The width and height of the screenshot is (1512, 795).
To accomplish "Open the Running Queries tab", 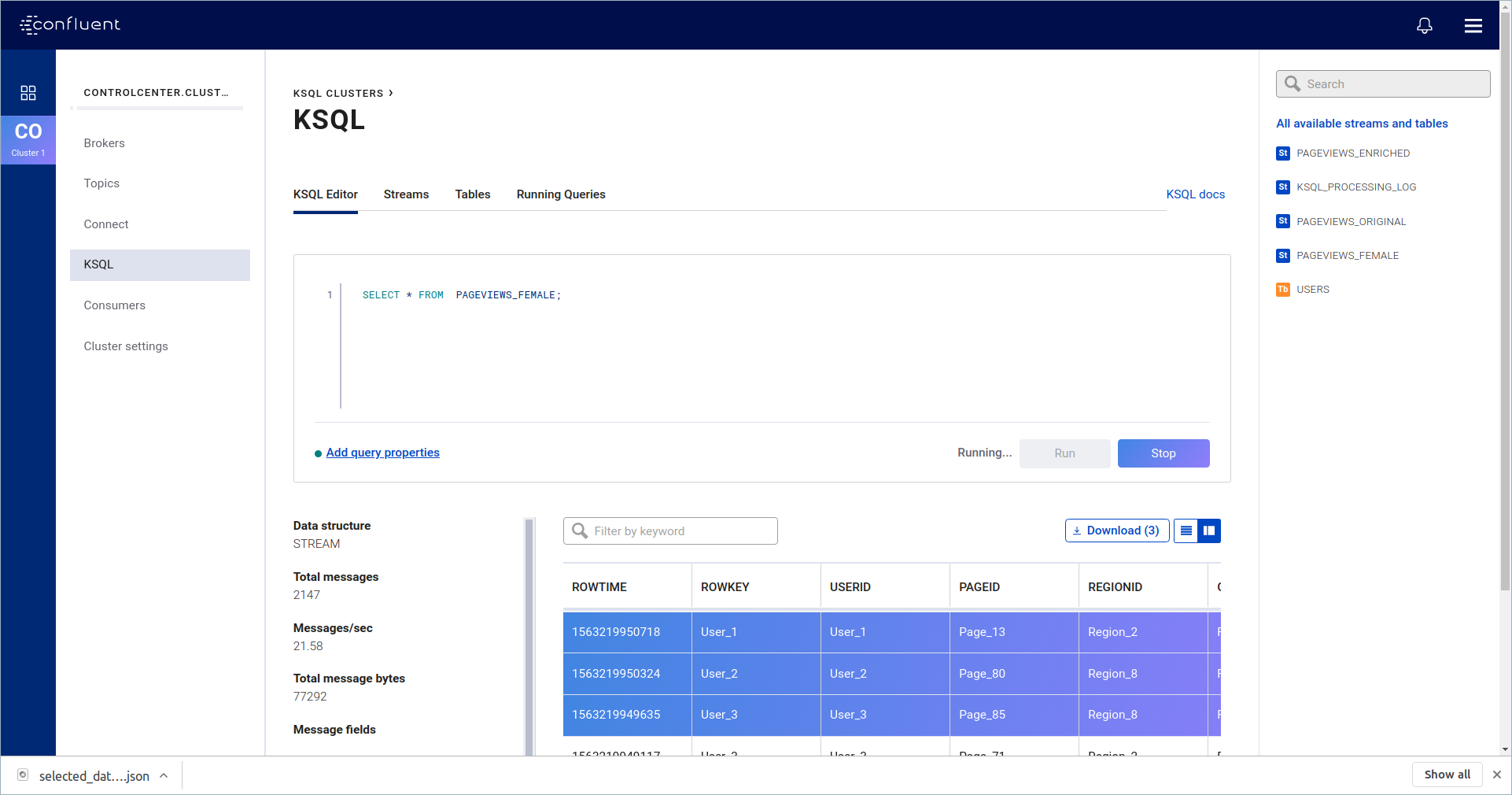I will pyautogui.click(x=560, y=194).
